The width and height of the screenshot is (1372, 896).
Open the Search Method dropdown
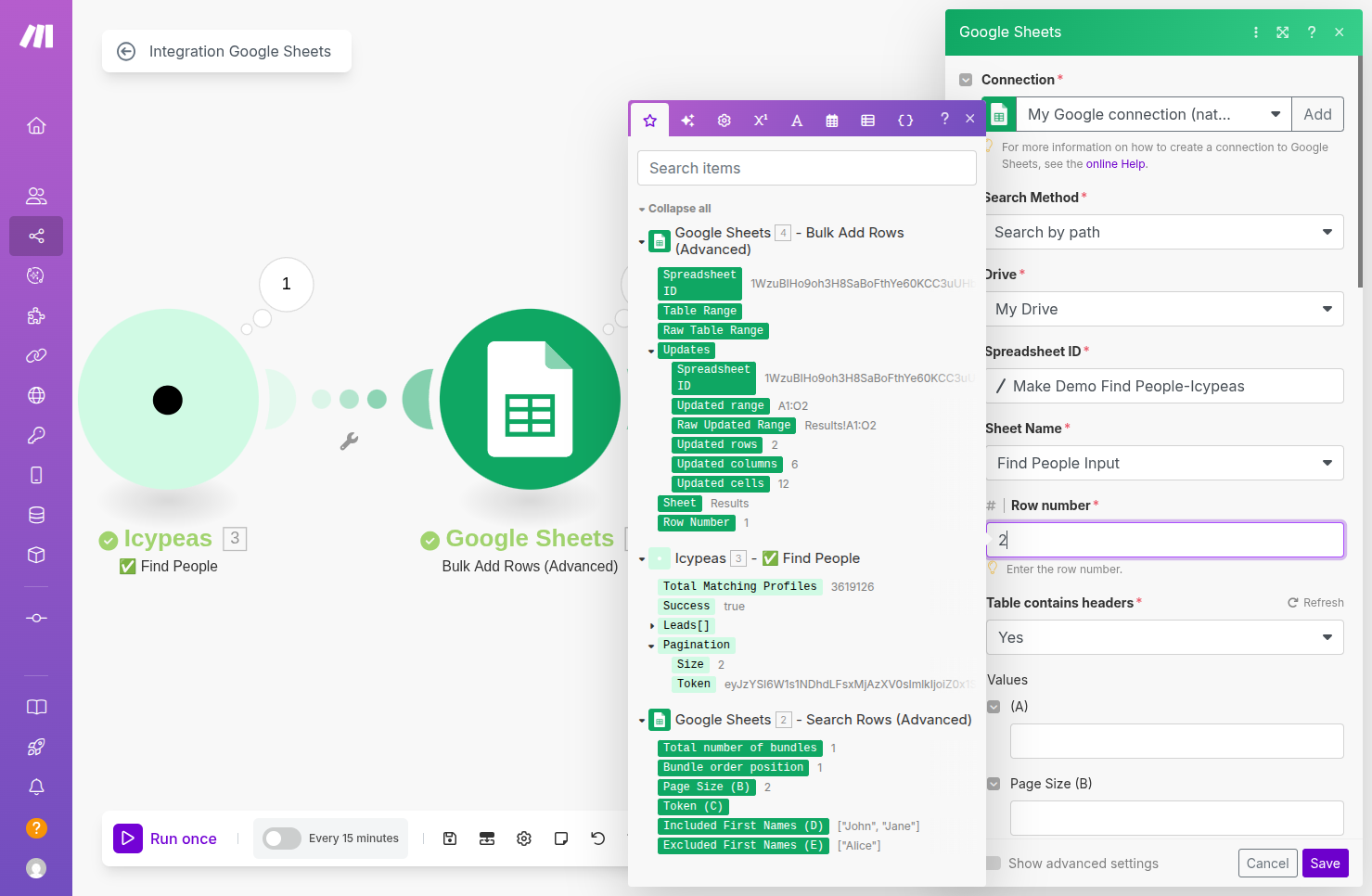coord(1164,232)
